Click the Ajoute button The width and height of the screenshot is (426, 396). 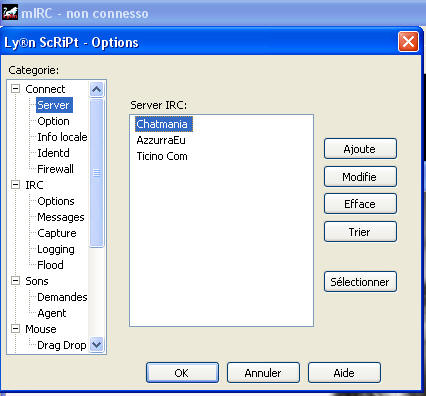click(360, 149)
